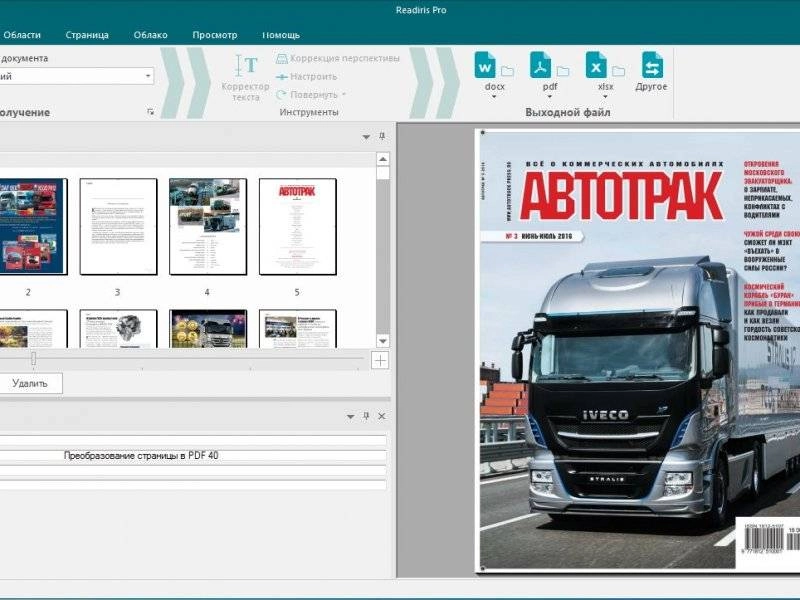Click the docx output file icon
This screenshot has height=600, width=800.
pyautogui.click(x=485, y=65)
